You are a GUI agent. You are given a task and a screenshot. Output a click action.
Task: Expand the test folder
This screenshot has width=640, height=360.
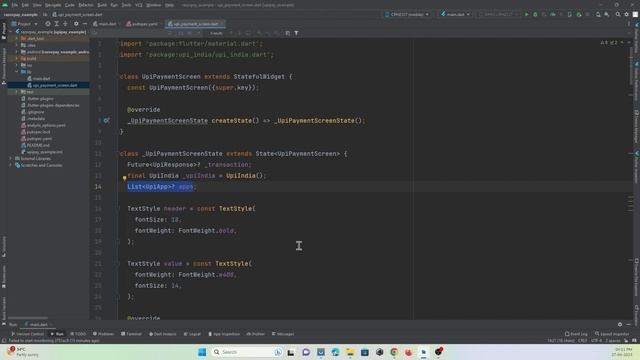pyautogui.click(x=17, y=92)
